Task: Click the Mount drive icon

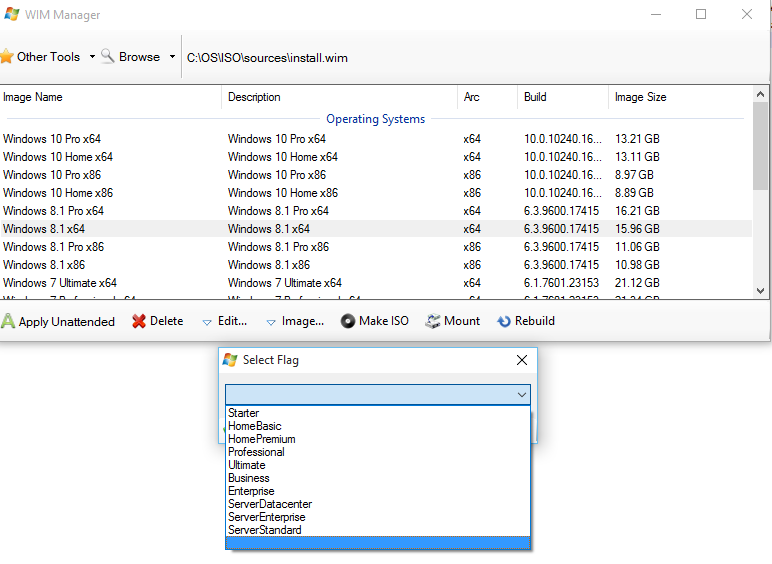Action: click(x=433, y=321)
